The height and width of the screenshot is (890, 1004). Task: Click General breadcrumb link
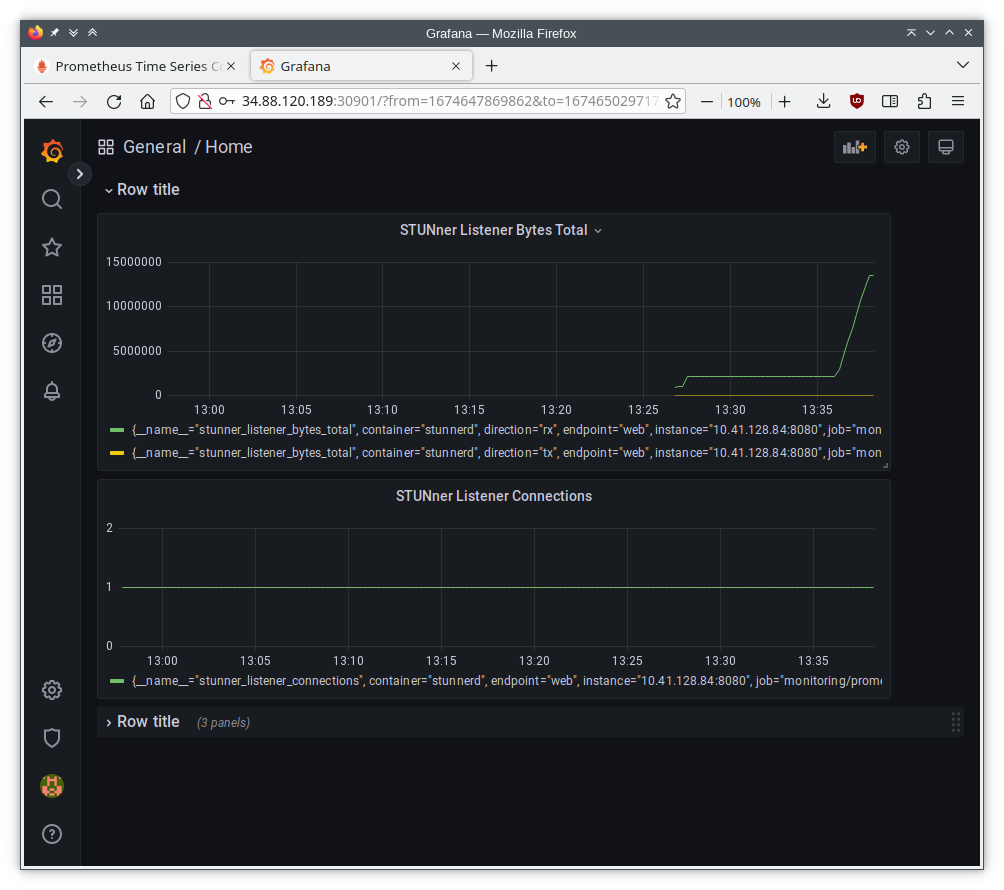pyautogui.click(x=154, y=147)
